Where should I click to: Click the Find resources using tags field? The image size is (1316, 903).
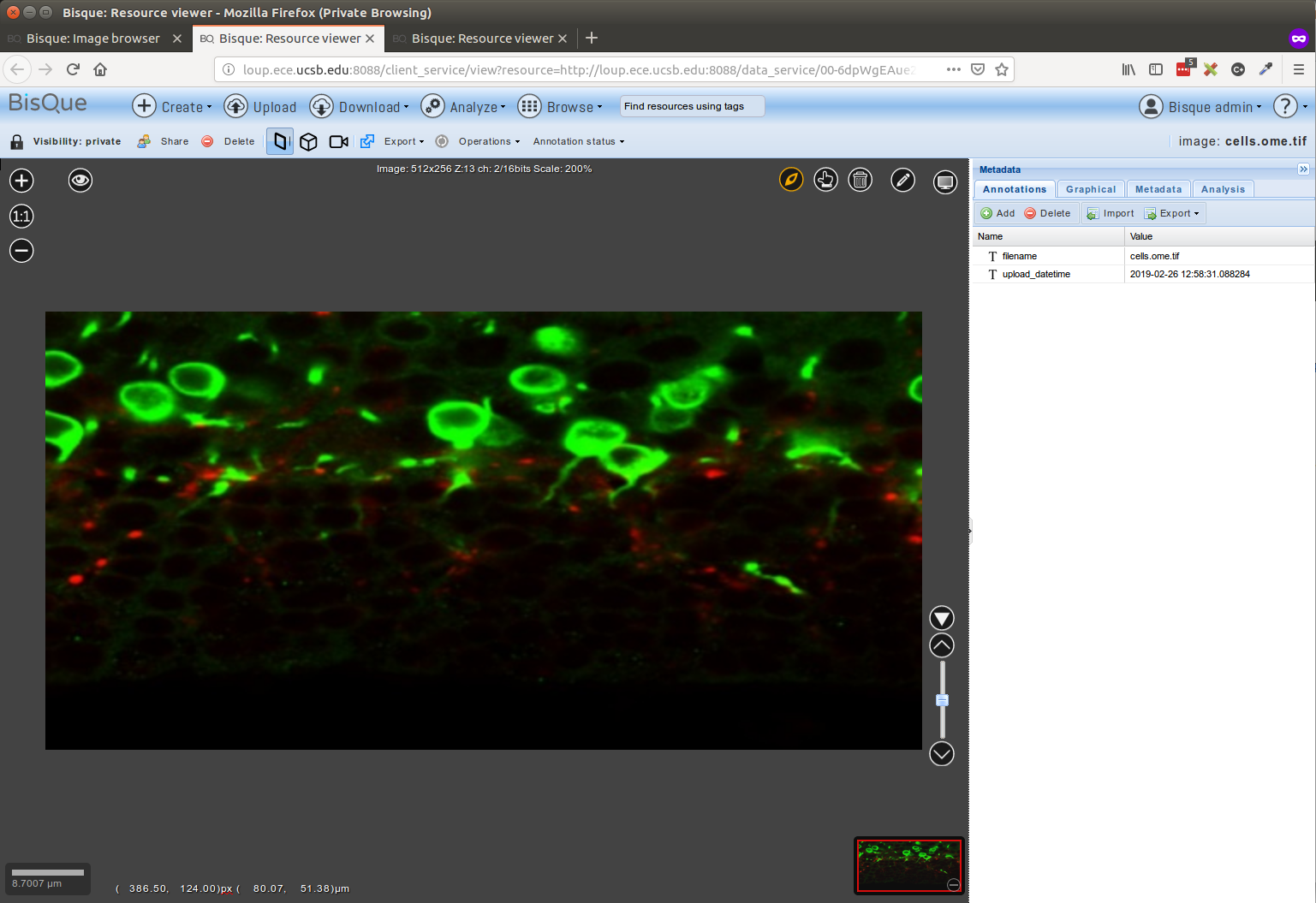click(x=691, y=106)
